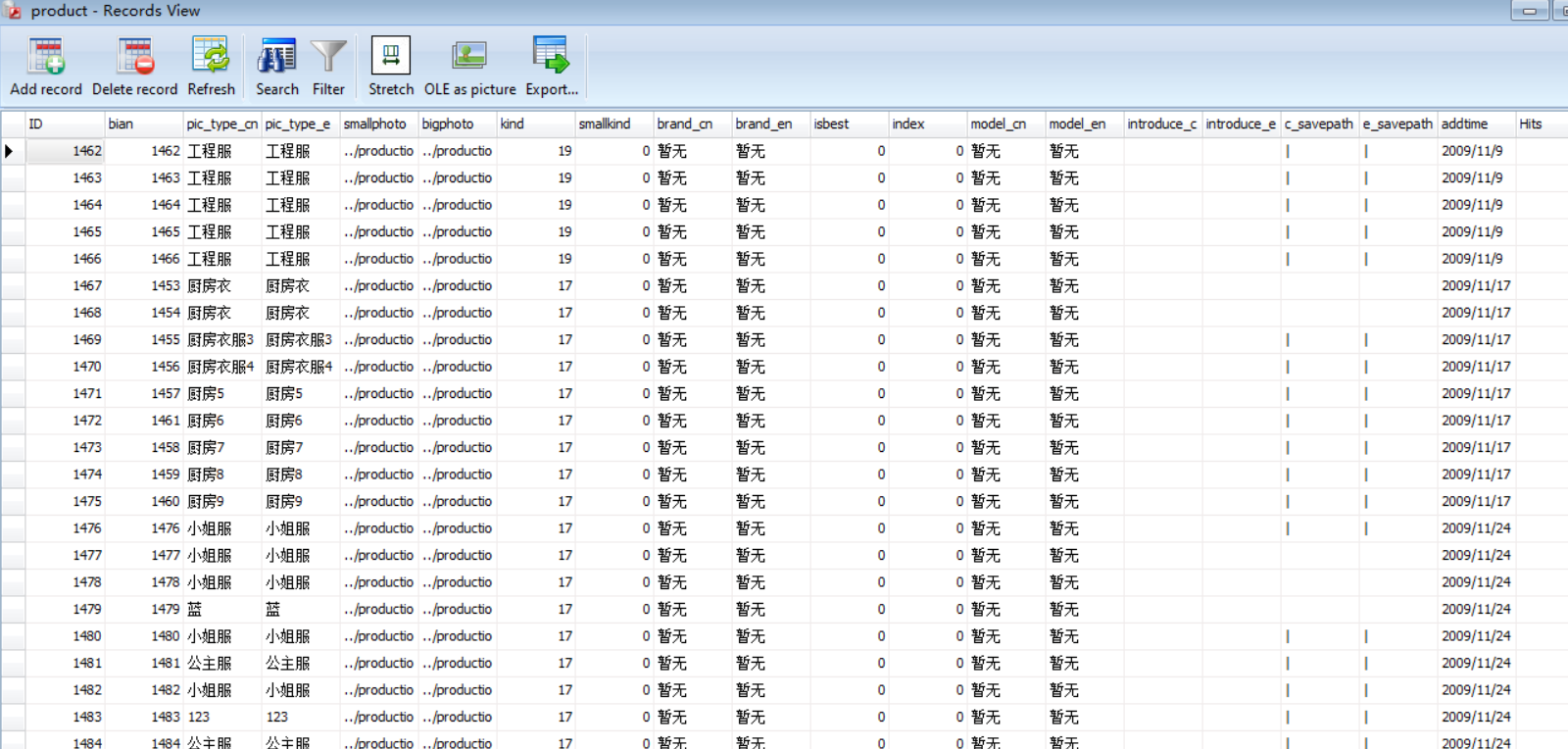This screenshot has width=1568, height=749.
Task: Open the Filter funnel tool
Action: coord(328,67)
